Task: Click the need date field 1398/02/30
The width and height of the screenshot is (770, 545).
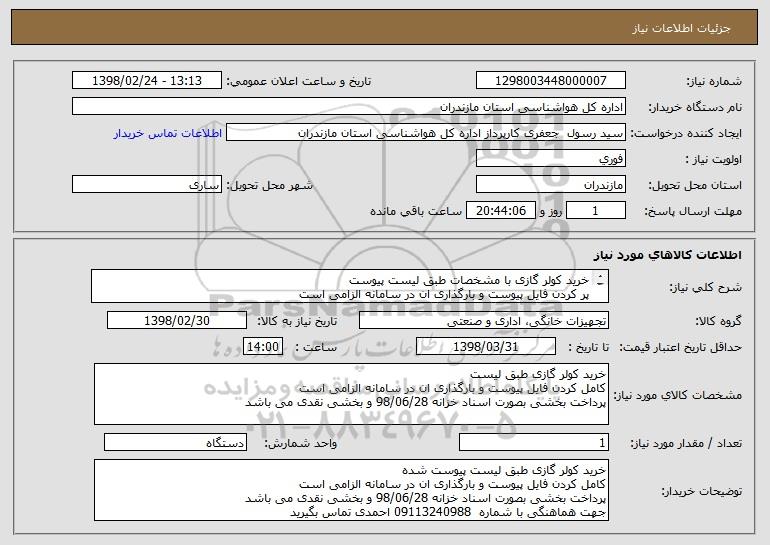Action: pos(177,321)
